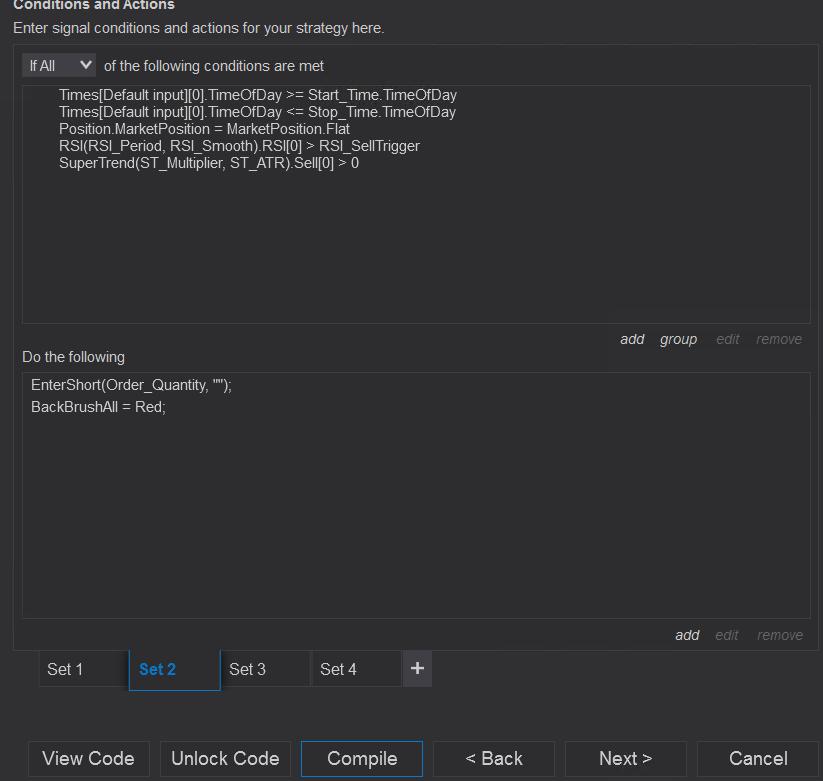The height and width of the screenshot is (781, 823).
Task: Click 'group' to group selected conditions
Action: click(678, 339)
